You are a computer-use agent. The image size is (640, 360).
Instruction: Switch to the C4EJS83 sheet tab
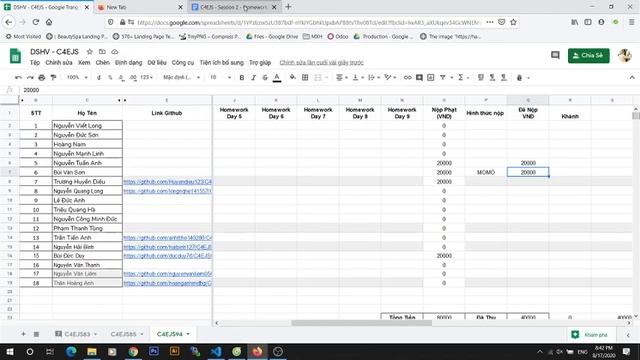(77, 334)
